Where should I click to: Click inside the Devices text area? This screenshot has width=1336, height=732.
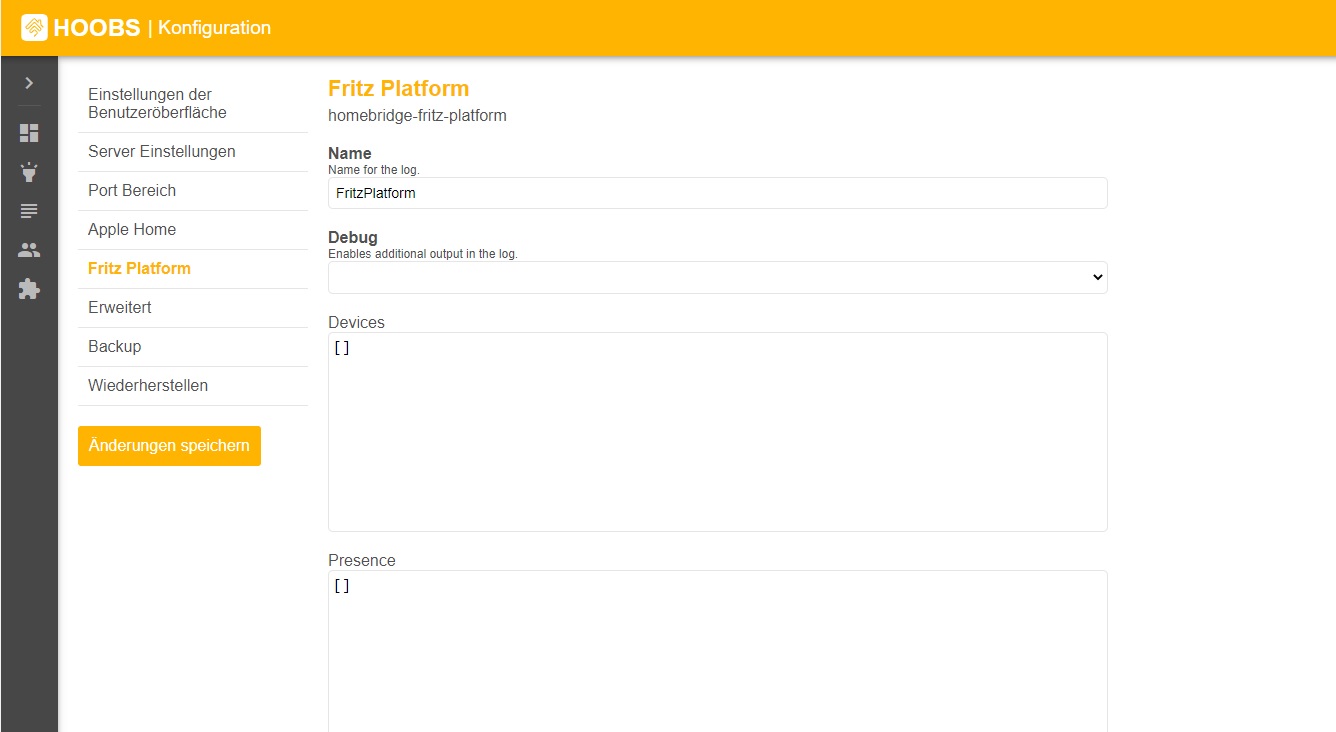tap(717, 432)
